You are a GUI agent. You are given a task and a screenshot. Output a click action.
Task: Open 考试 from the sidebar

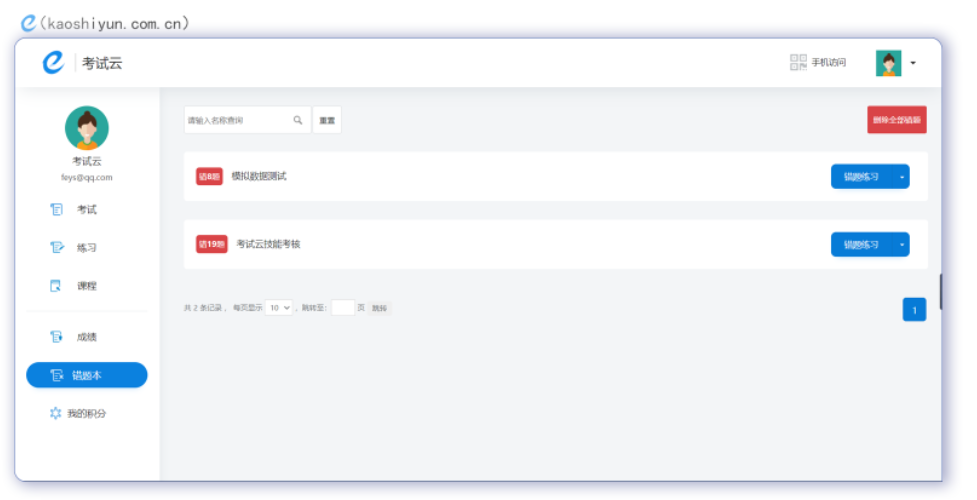coord(86,210)
